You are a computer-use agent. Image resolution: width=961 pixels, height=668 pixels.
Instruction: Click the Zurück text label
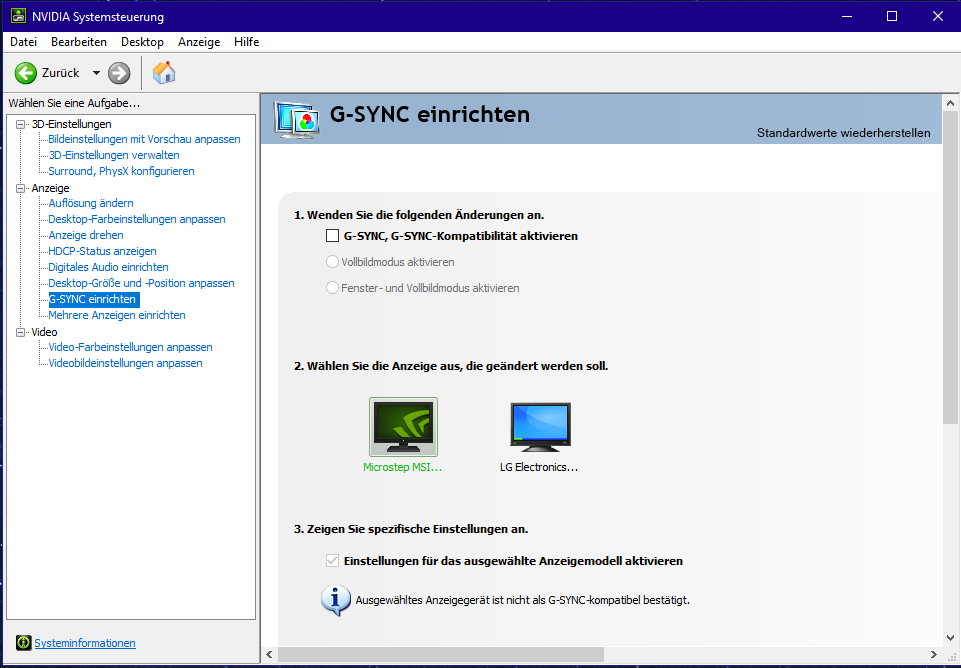click(61, 73)
